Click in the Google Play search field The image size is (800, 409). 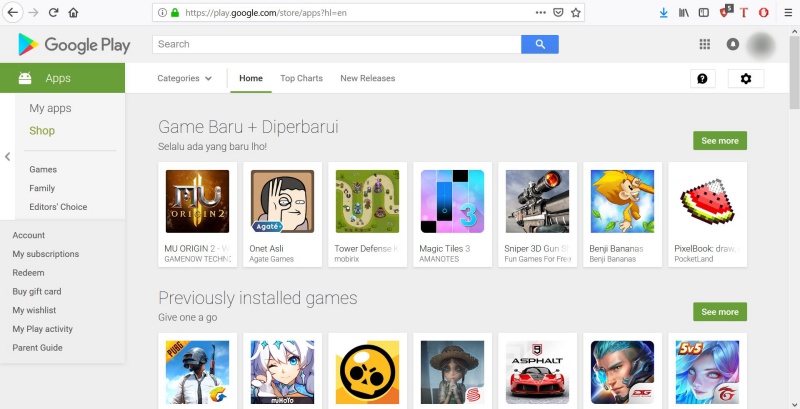click(337, 44)
